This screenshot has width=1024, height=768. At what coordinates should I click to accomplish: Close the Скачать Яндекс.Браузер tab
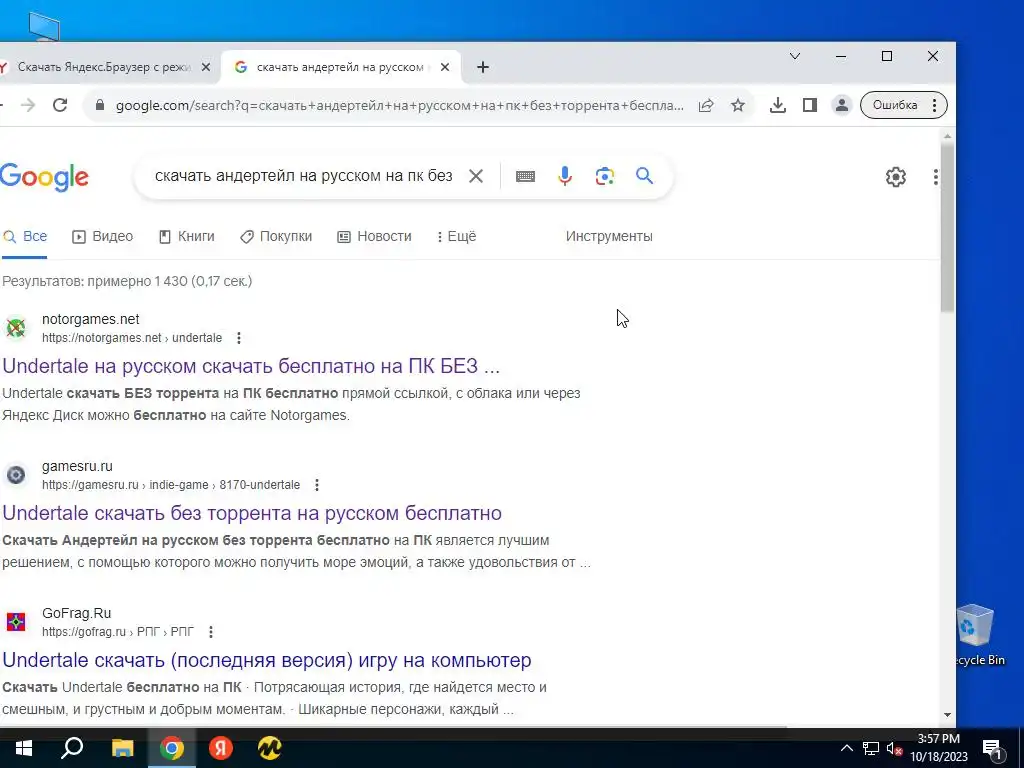point(206,67)
